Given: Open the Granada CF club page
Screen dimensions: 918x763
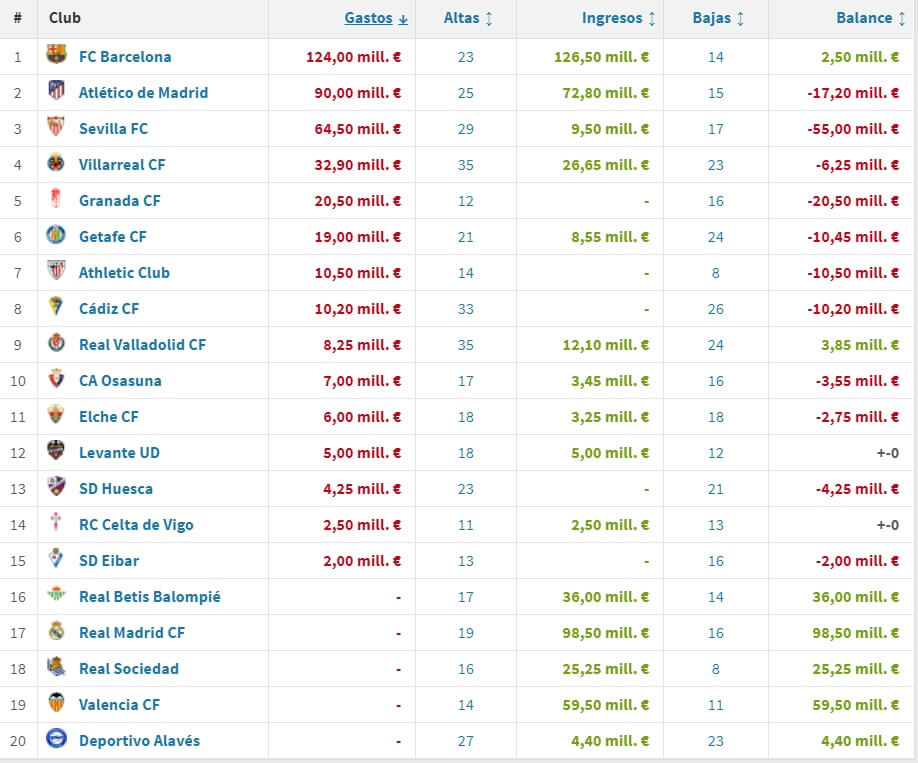Looking at the screenshot, I should 119,201.
